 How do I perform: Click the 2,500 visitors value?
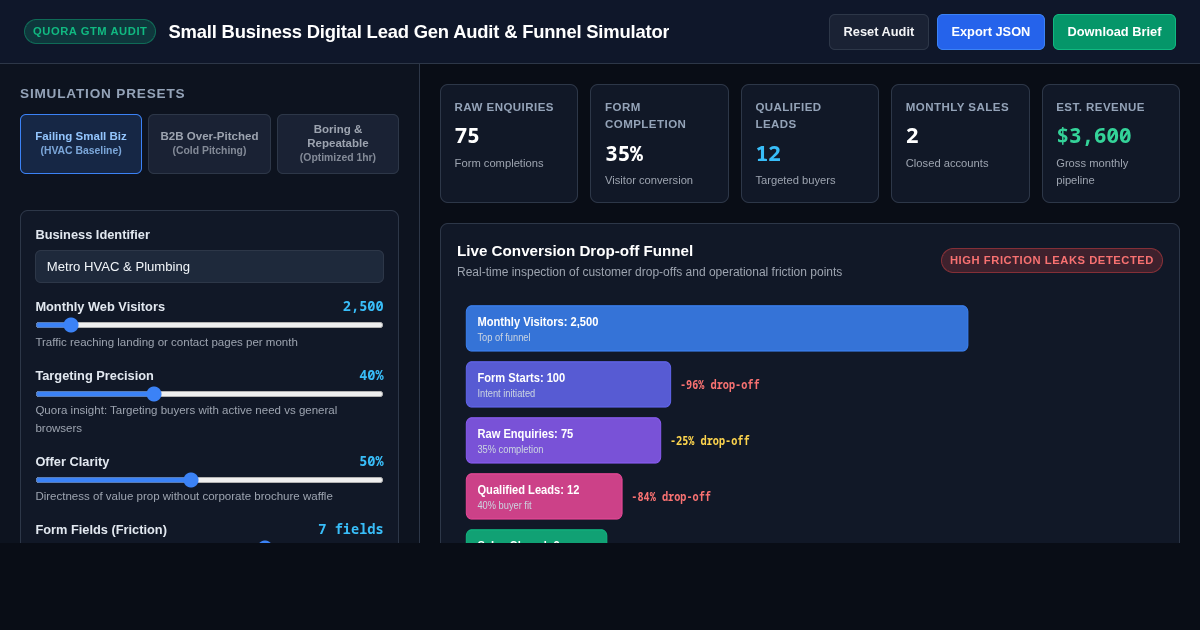click(363, 307)
